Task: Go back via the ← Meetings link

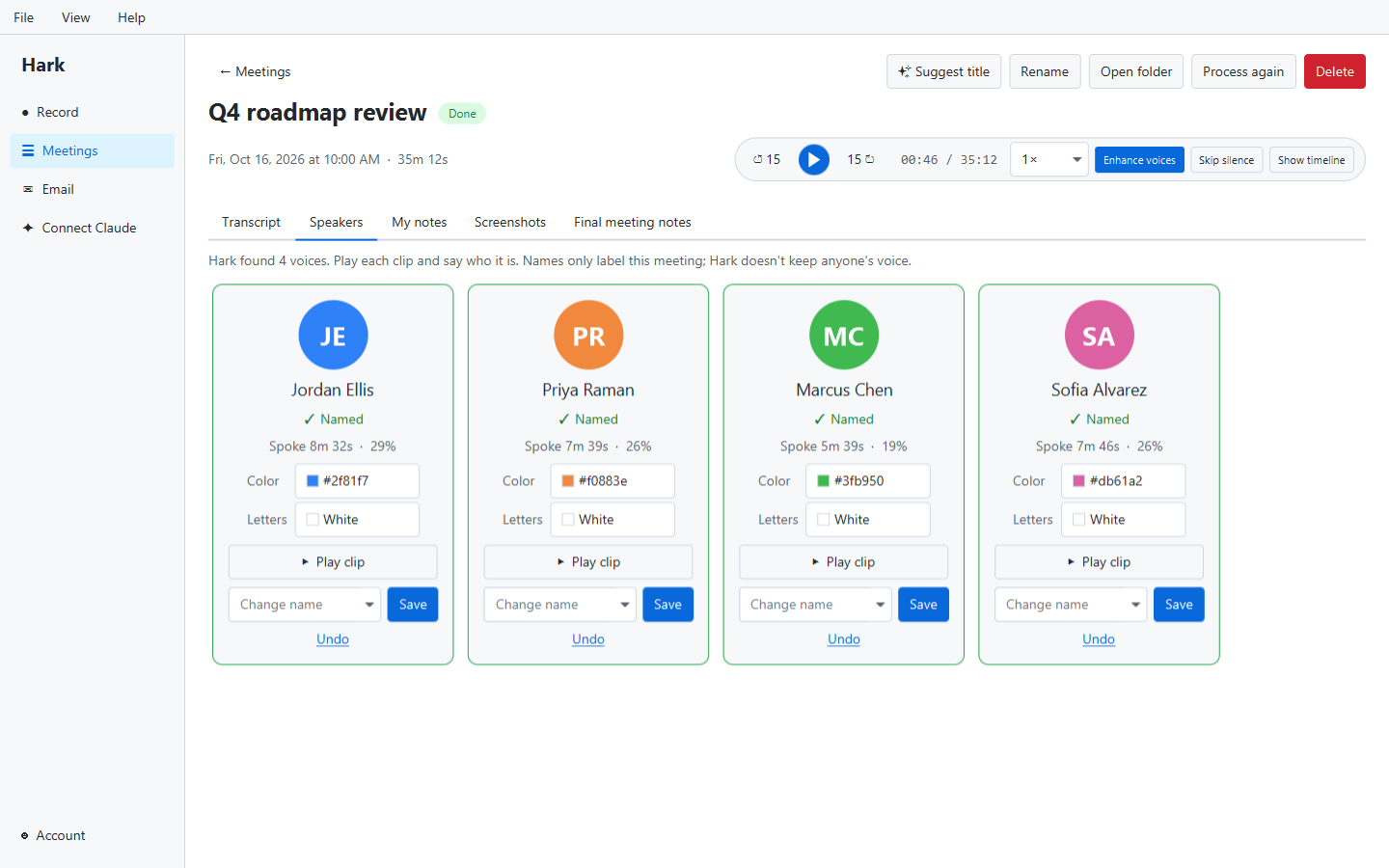Action: 255,71
